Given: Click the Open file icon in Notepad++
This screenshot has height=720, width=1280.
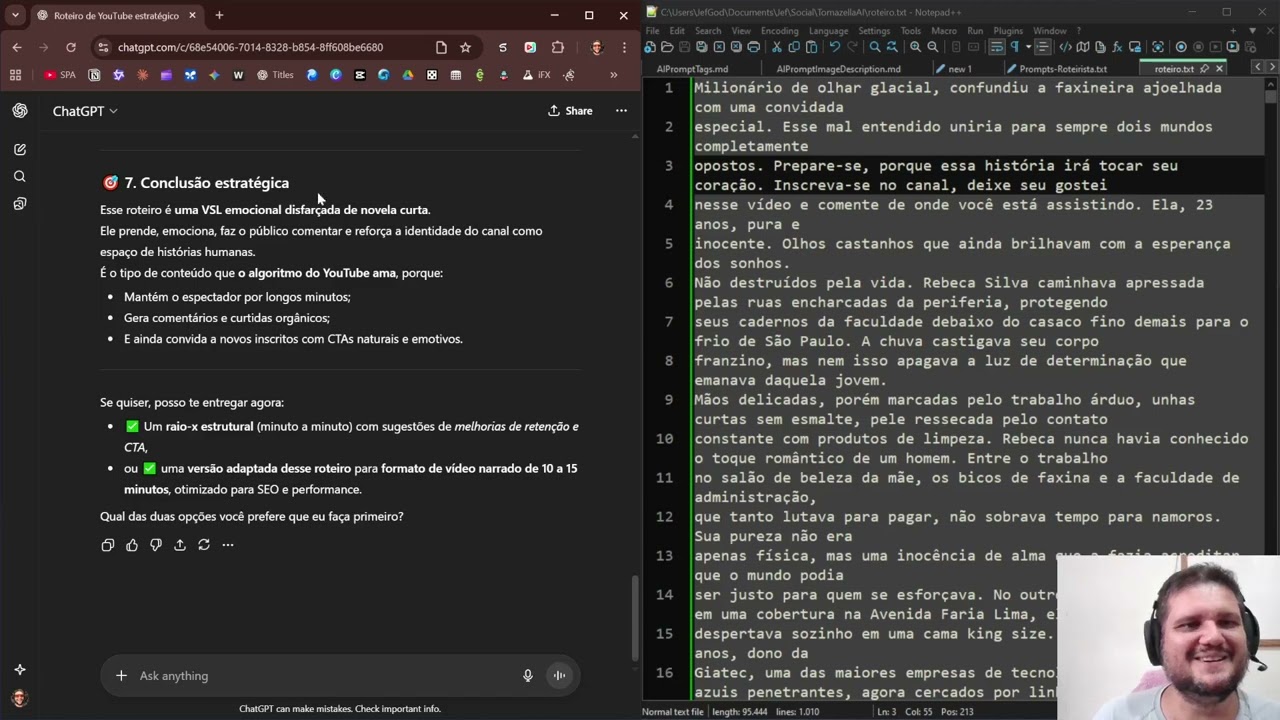Looking at the screenshot, I should [x=667, y=47].
